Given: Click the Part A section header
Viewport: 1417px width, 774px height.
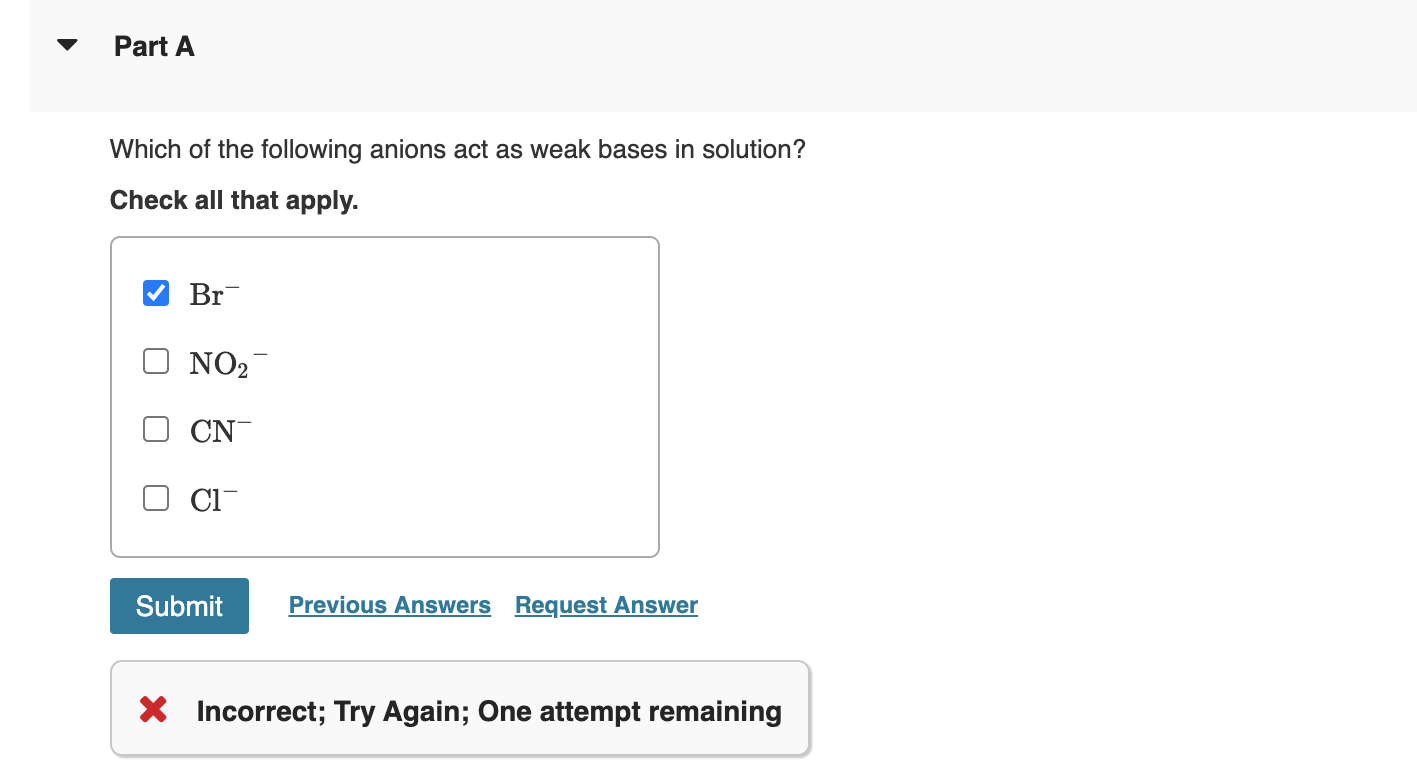Looking at the screenshot, I should pos(153,46).
